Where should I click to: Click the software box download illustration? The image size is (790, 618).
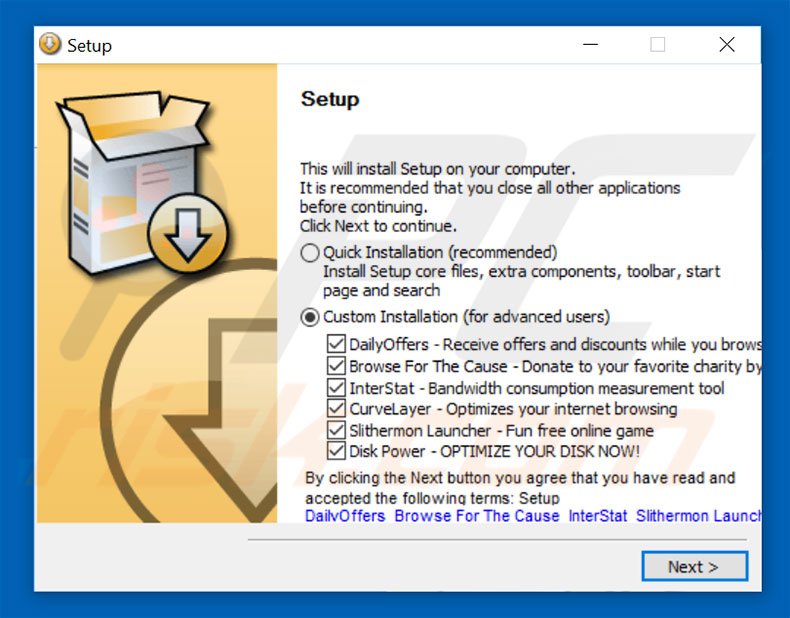click(x=142, y=183)
